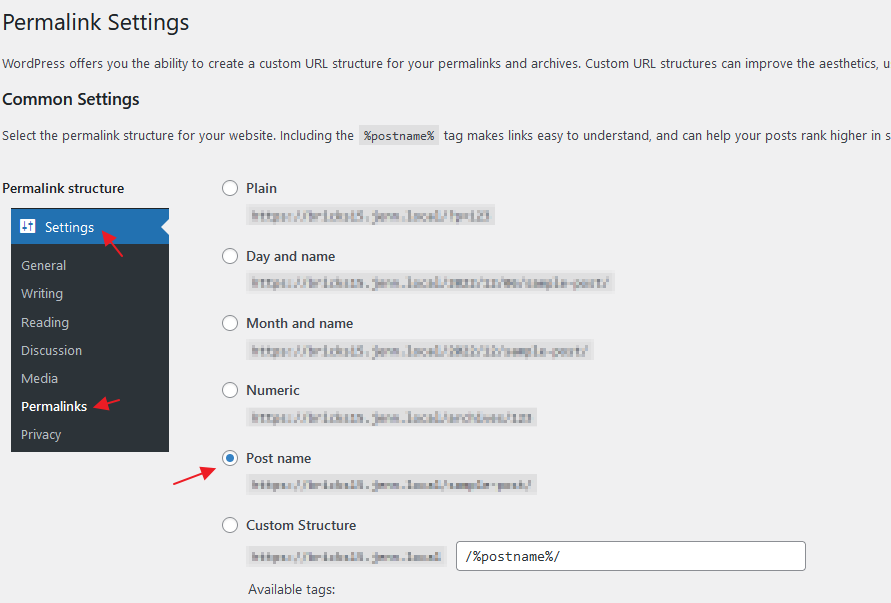Click the blurred site URL before custom field
Viewport: 891px width, 603px height.
click(346, 557)
